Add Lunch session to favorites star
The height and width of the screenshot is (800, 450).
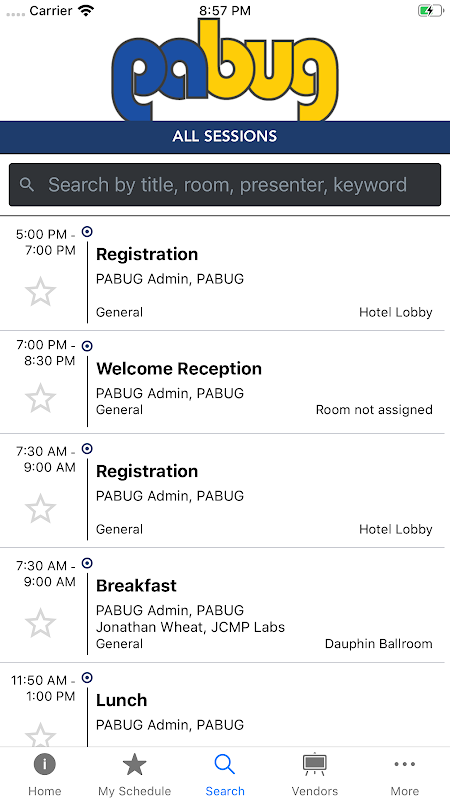[x=40, y=735]
